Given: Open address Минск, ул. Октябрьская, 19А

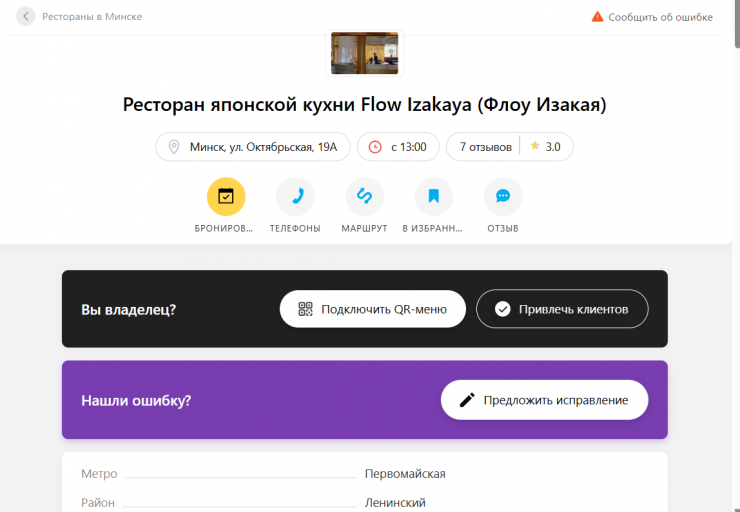Looking at the screenshot, I should [263, 147].
